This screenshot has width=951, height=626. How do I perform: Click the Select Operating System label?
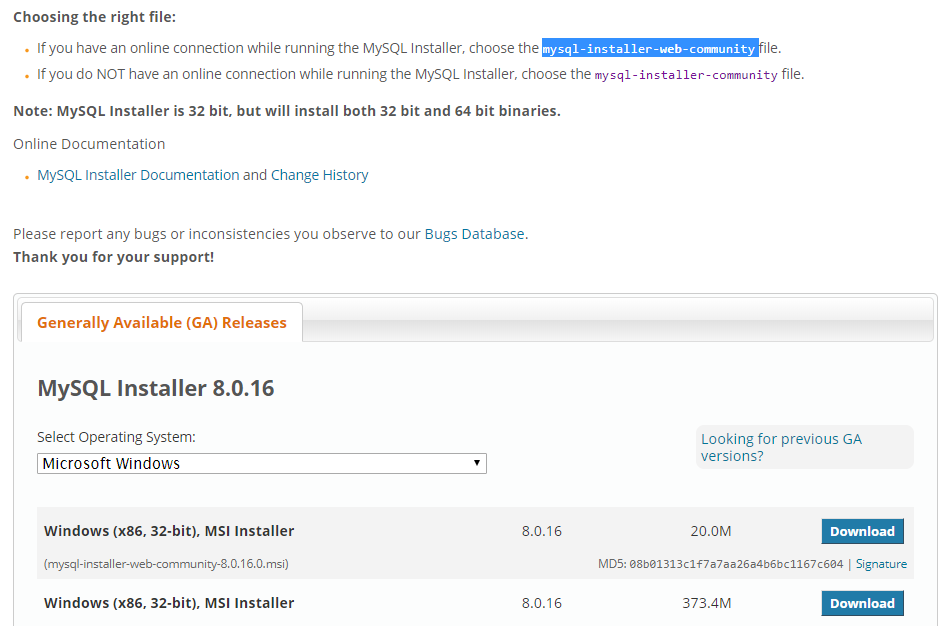coord(116,437)
